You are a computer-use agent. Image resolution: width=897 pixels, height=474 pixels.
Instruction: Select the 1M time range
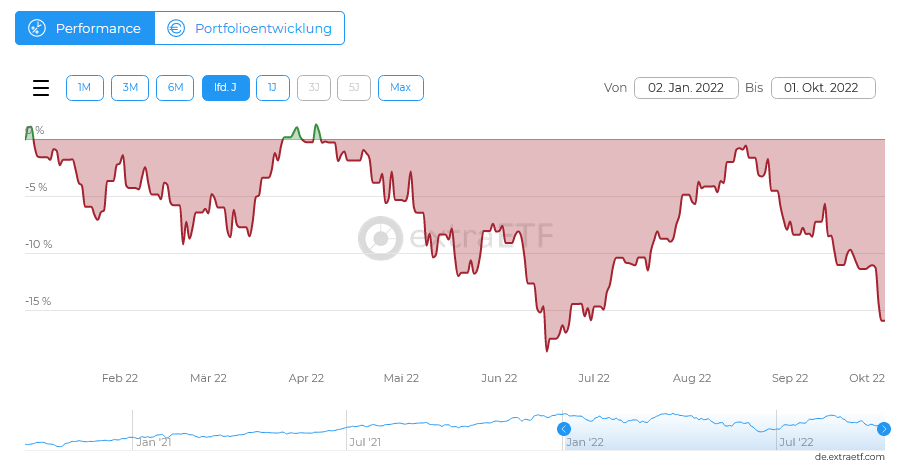pyautogui.click(x=85, y=88)
